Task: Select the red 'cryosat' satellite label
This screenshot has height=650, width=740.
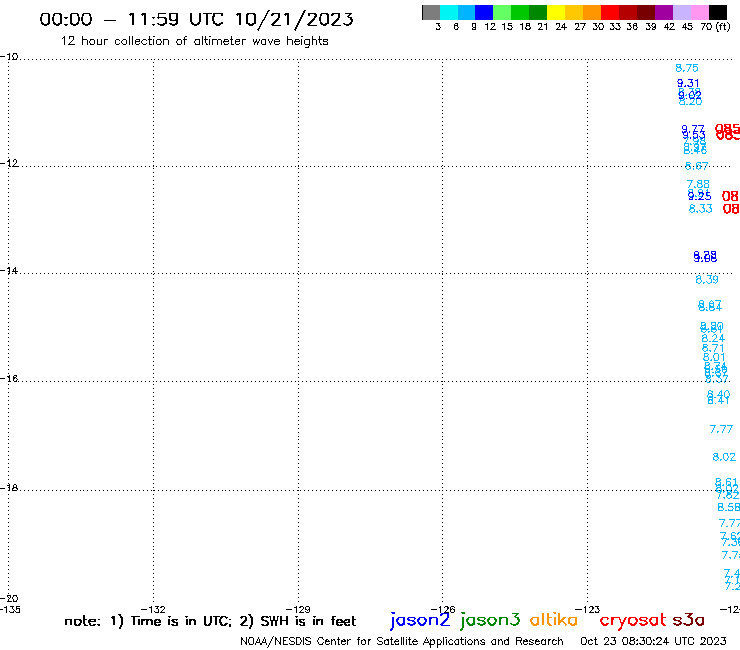Action: coord(633,620)
